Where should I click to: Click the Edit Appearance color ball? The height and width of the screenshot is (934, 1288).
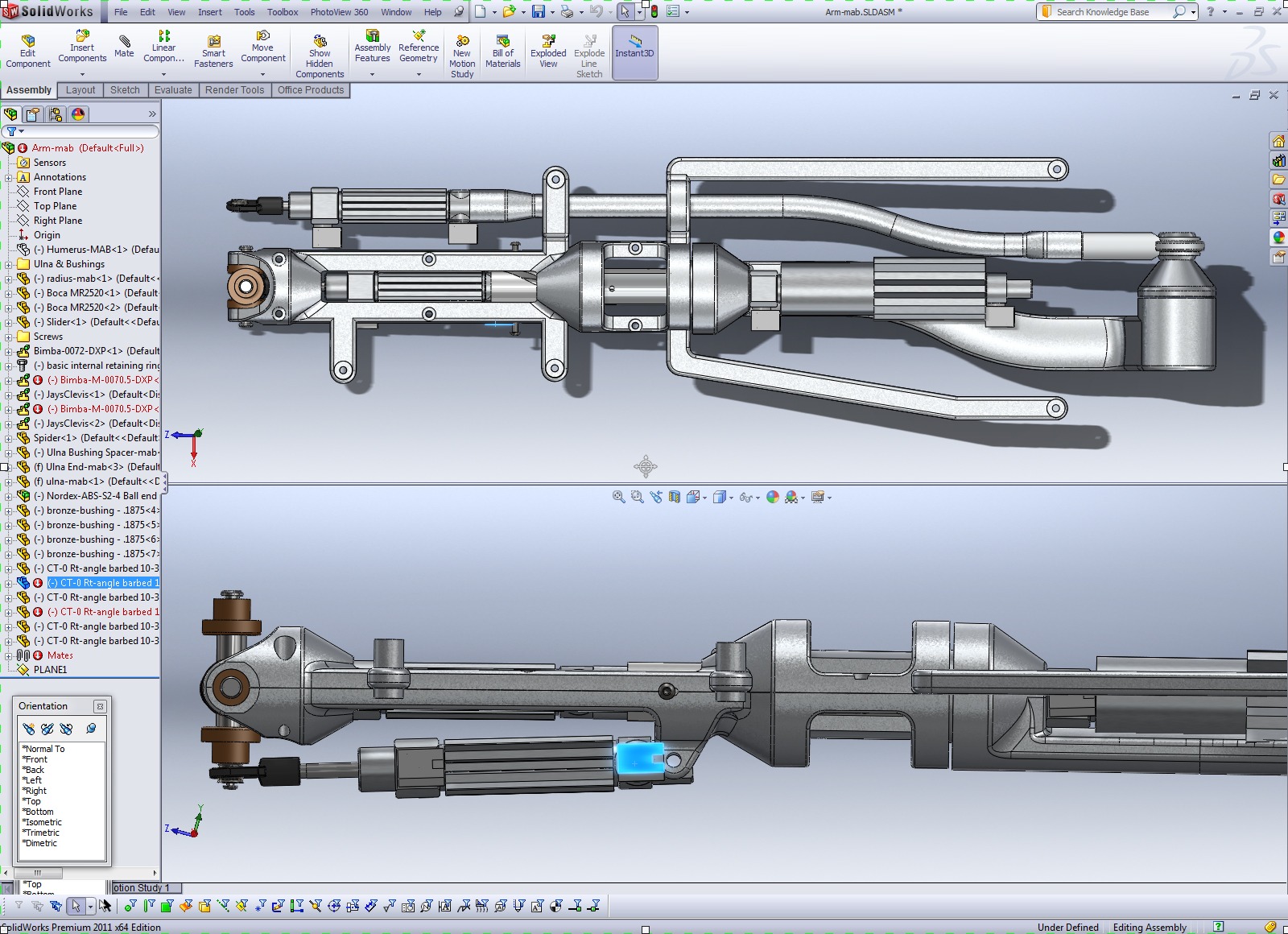(773, 497)
